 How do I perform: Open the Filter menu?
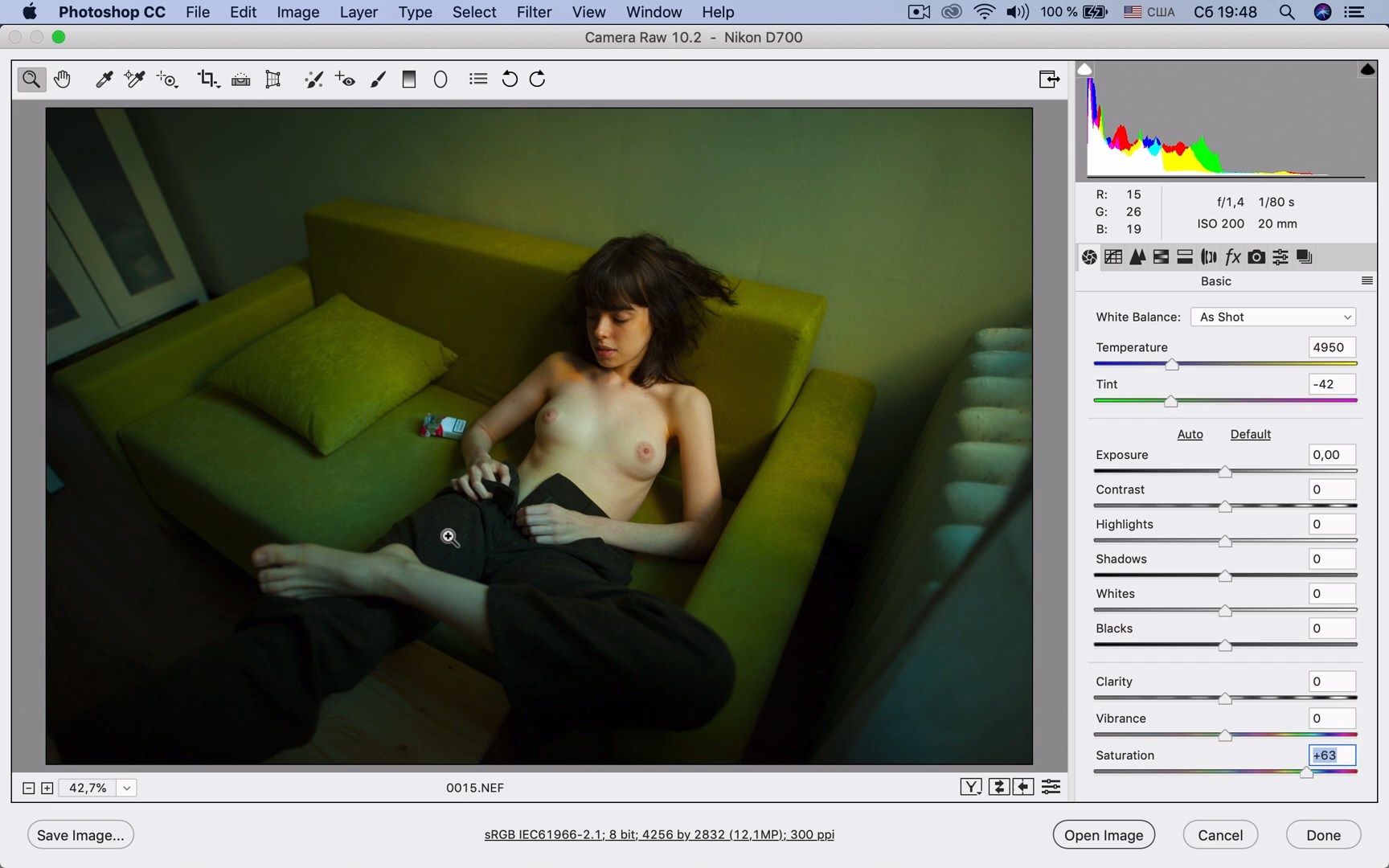coord(534,12)
